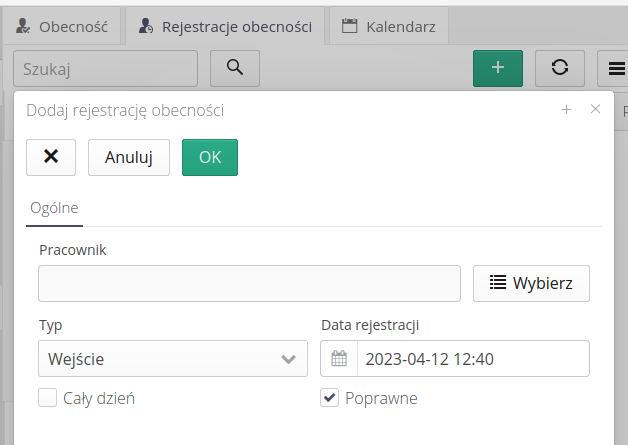The width and height of the screenshot is (628, 445).
Task: Select the Ogólne tab in dialog
Action: (54, 208)
